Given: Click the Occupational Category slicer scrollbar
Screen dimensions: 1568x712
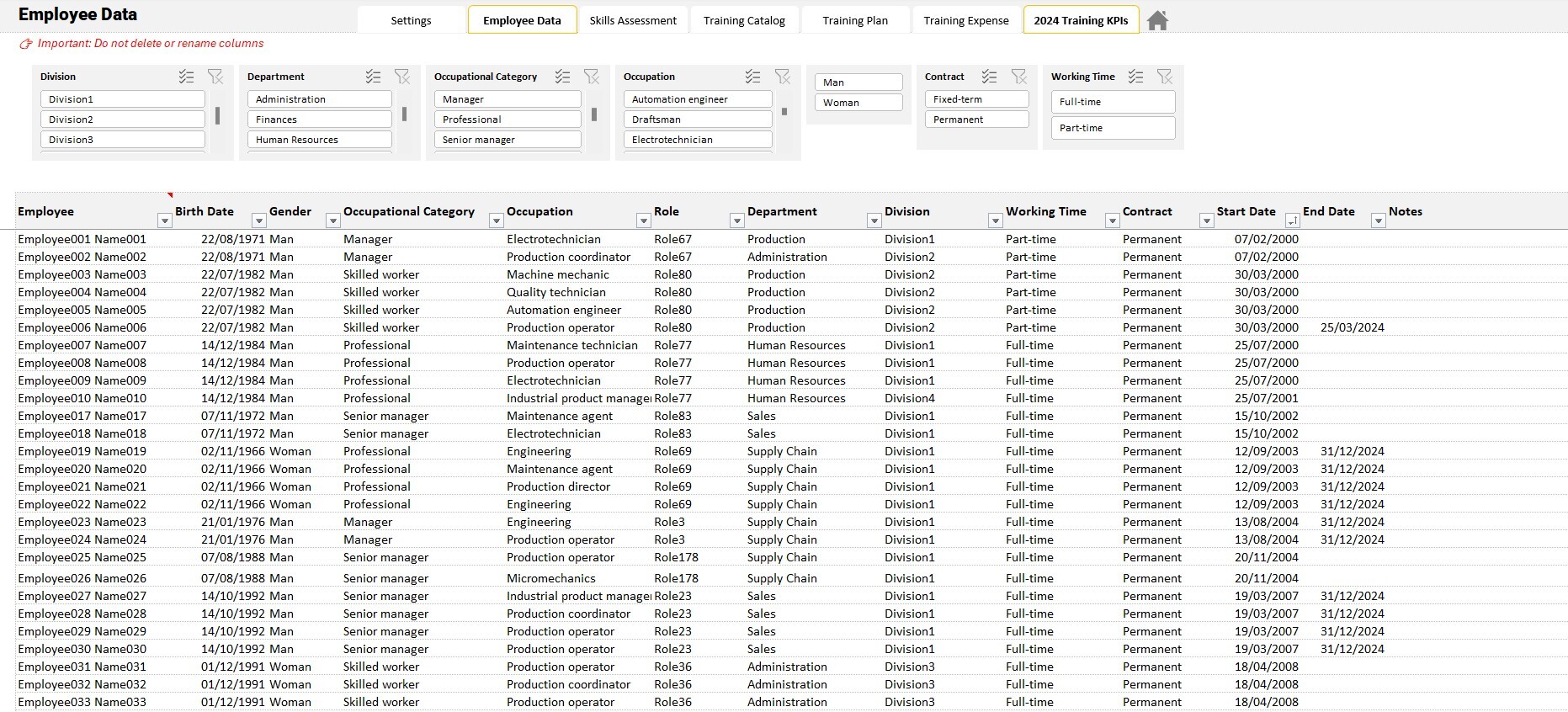Looking at the screenshot, I should pos(594,114).
